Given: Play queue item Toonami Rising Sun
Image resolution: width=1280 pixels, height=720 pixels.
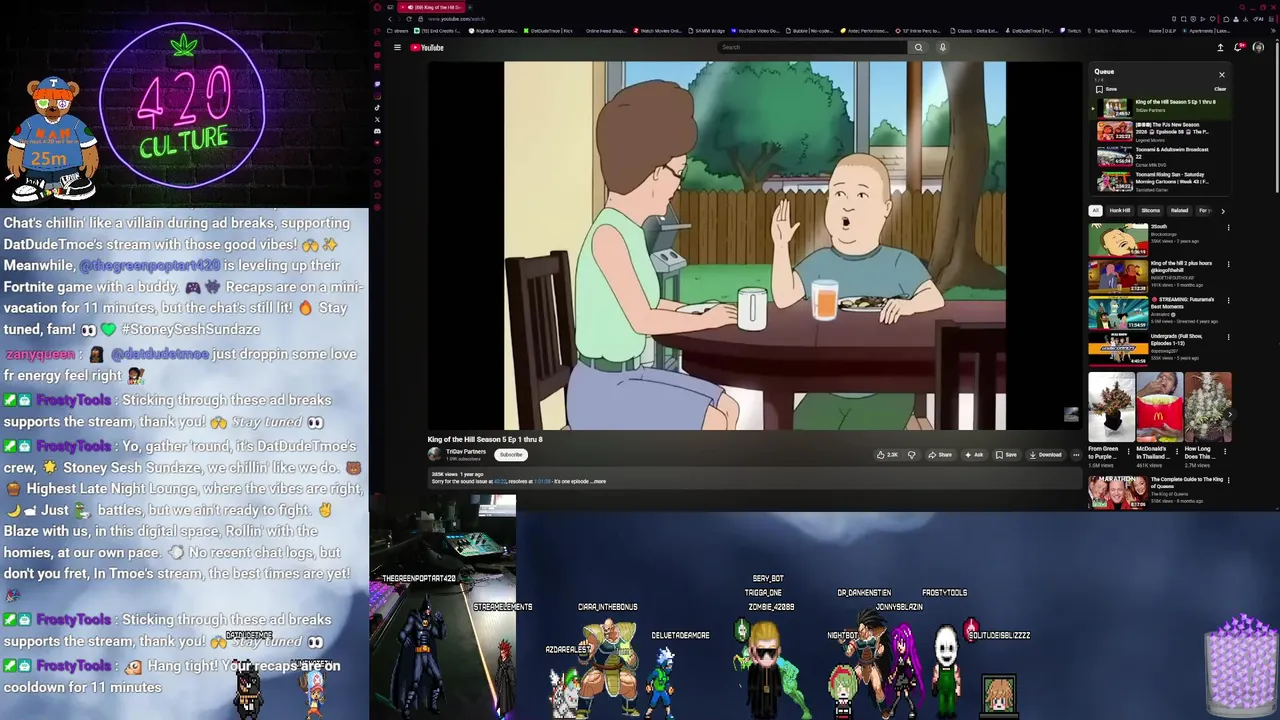Looking at the screenshot, I should [x=1160, y=180].
